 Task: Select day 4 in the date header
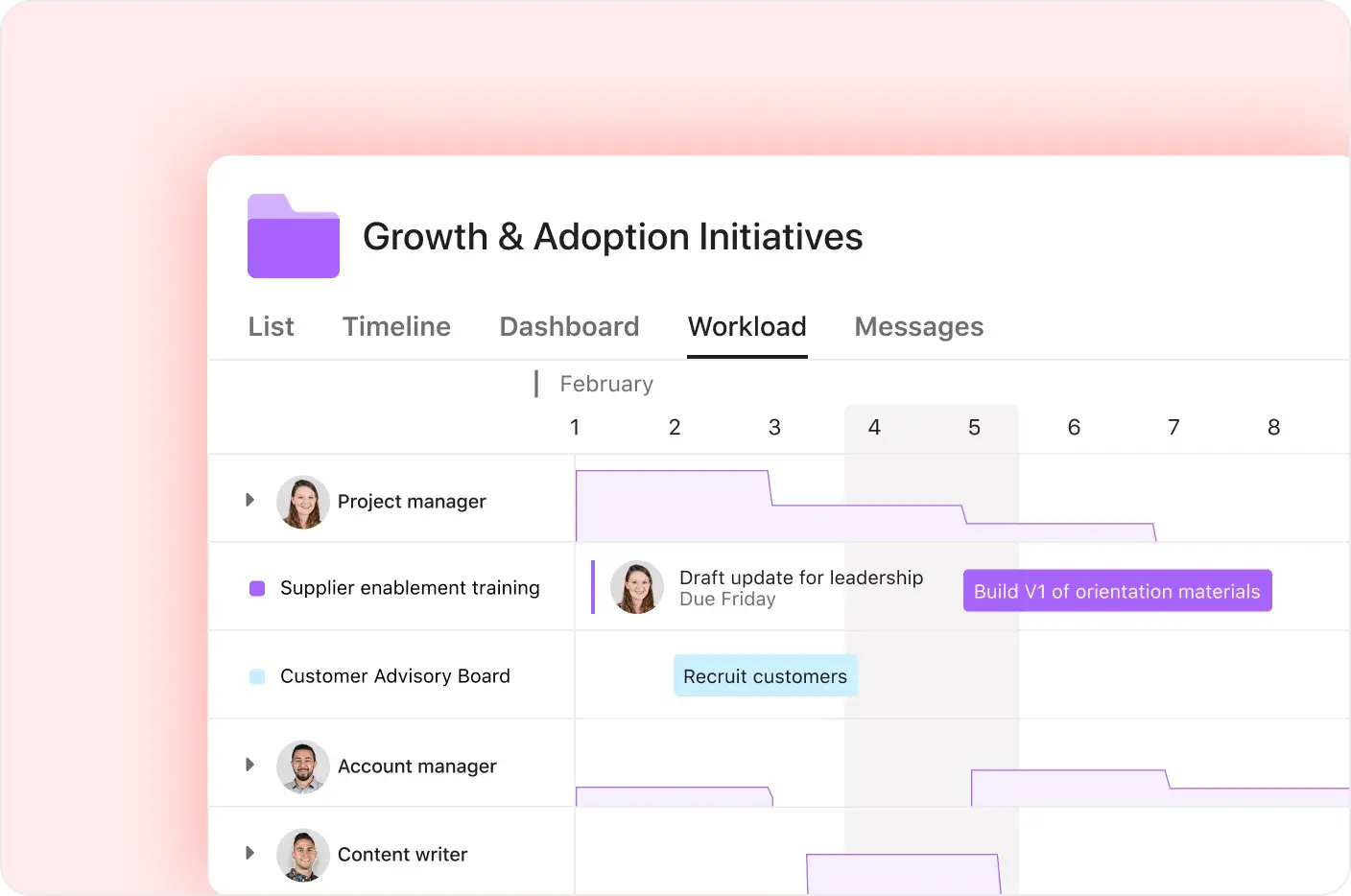coord(874,427)
